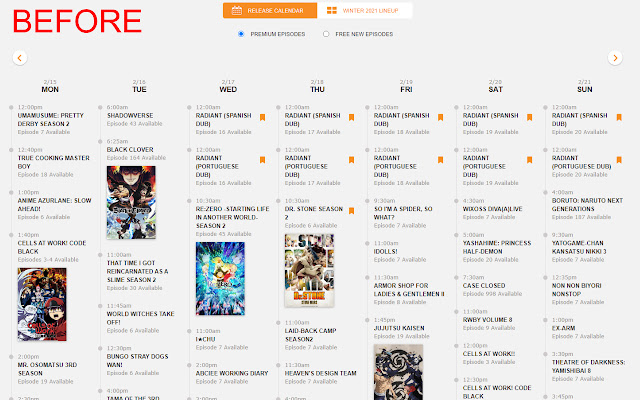Click the 2/18 THU column header
640x400 pixels.
pos(317,86)
